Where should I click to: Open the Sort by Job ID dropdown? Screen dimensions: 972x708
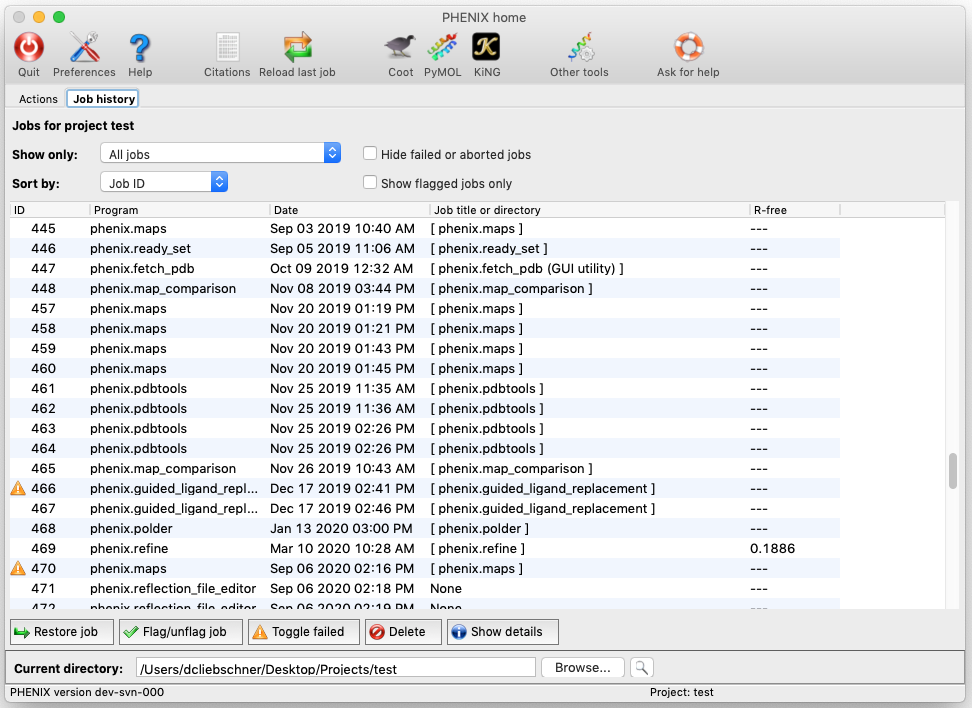pyautogui.click(x=165, y=183)
